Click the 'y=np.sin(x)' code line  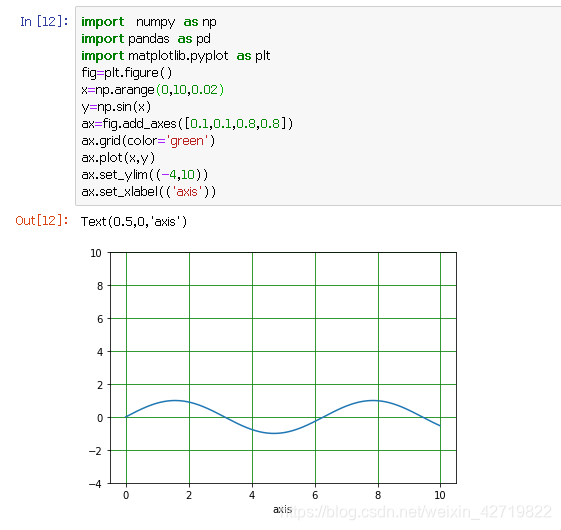(116, 107)
